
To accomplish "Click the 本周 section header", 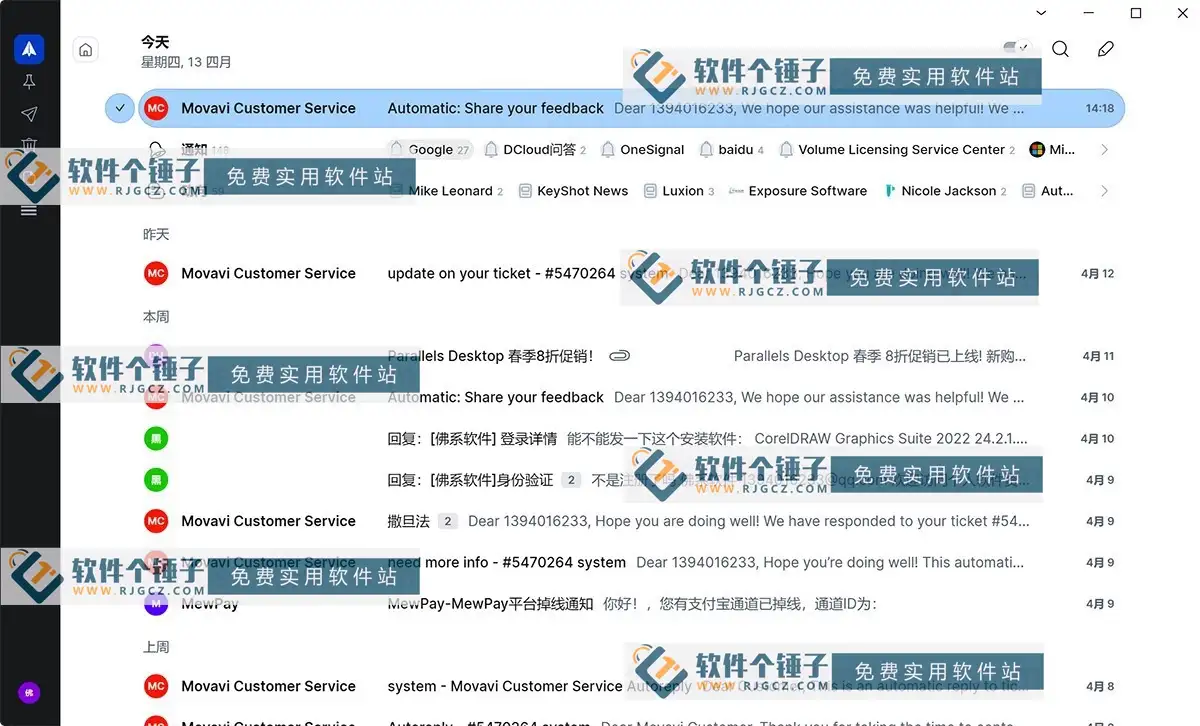I will 156,317.
